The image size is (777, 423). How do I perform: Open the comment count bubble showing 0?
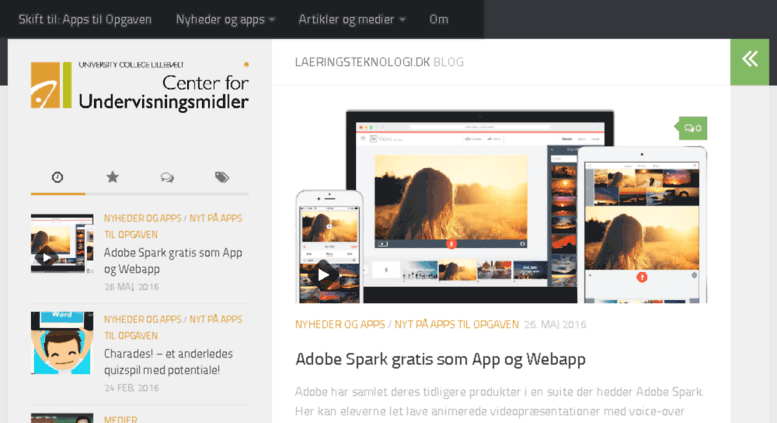(x=693, y=128)
